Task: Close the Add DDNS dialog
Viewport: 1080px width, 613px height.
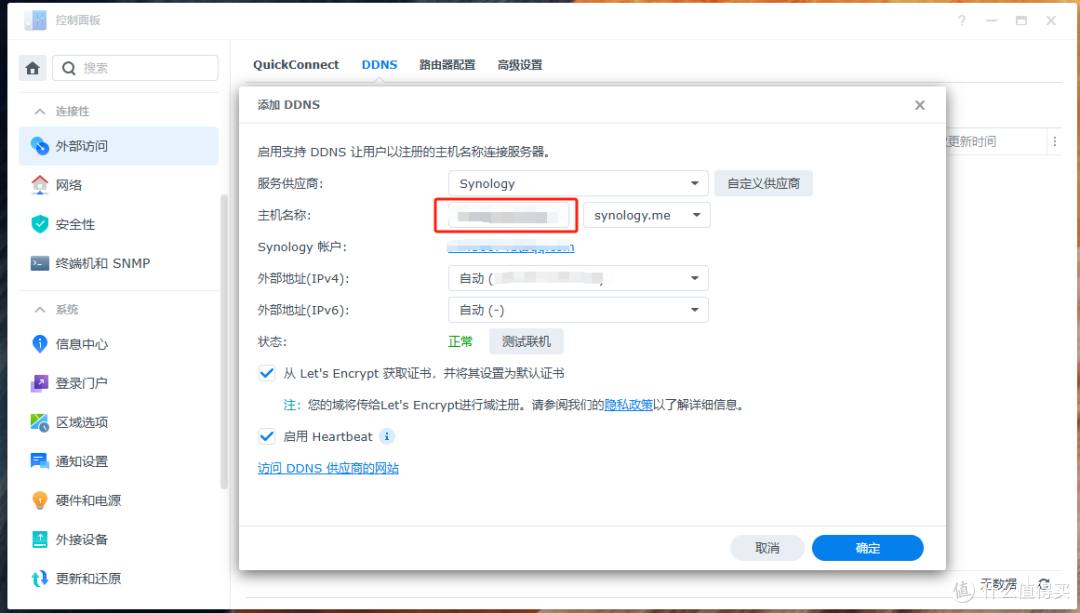Action: pyautogui.click(x=920, y=105)
